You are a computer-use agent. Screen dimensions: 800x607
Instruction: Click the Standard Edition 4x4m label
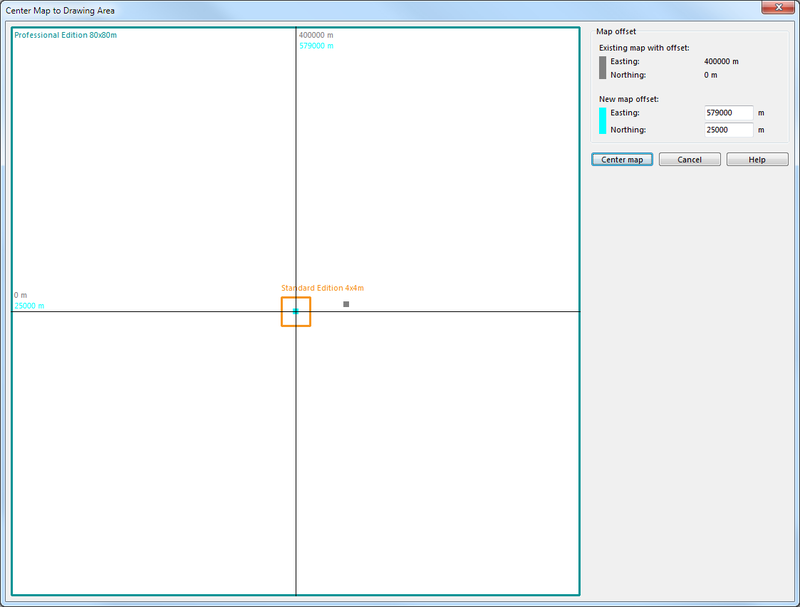(322, 288)
